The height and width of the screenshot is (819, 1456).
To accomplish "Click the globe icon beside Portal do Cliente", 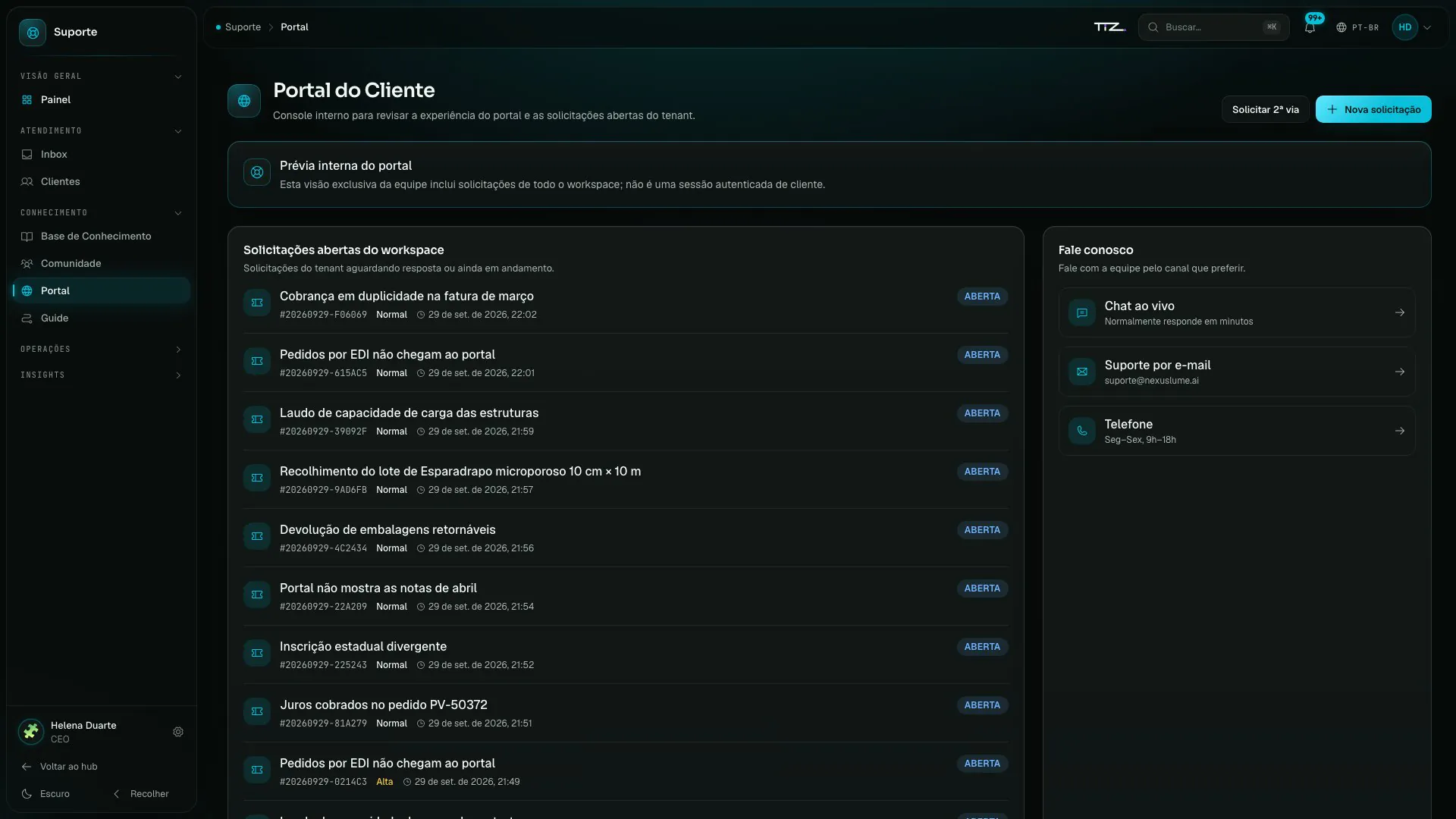I will click(244, 101).
